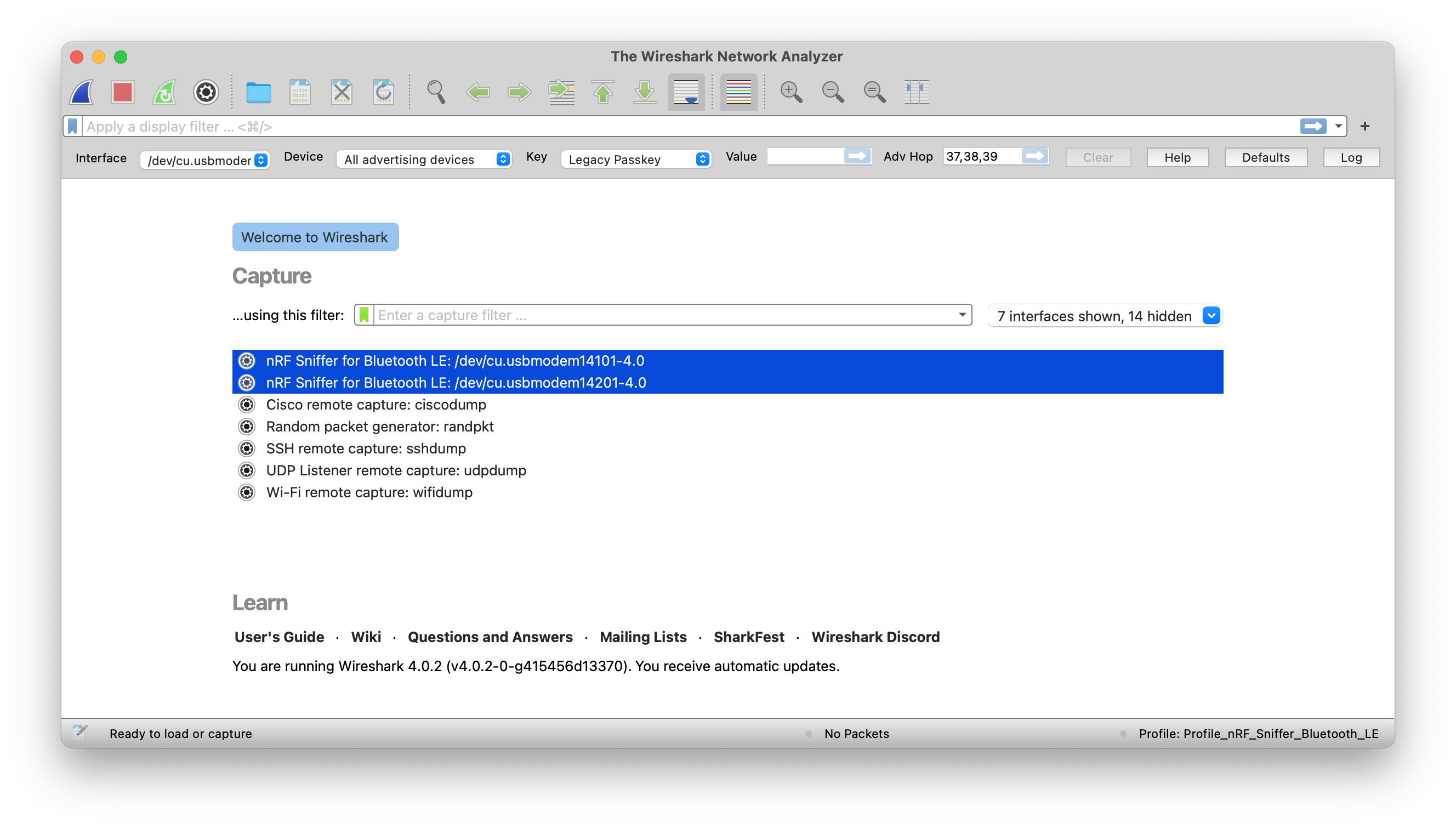The image size is (1456, 829).
Task: Click the display filter bookmark icon
Action: (72, 126)
